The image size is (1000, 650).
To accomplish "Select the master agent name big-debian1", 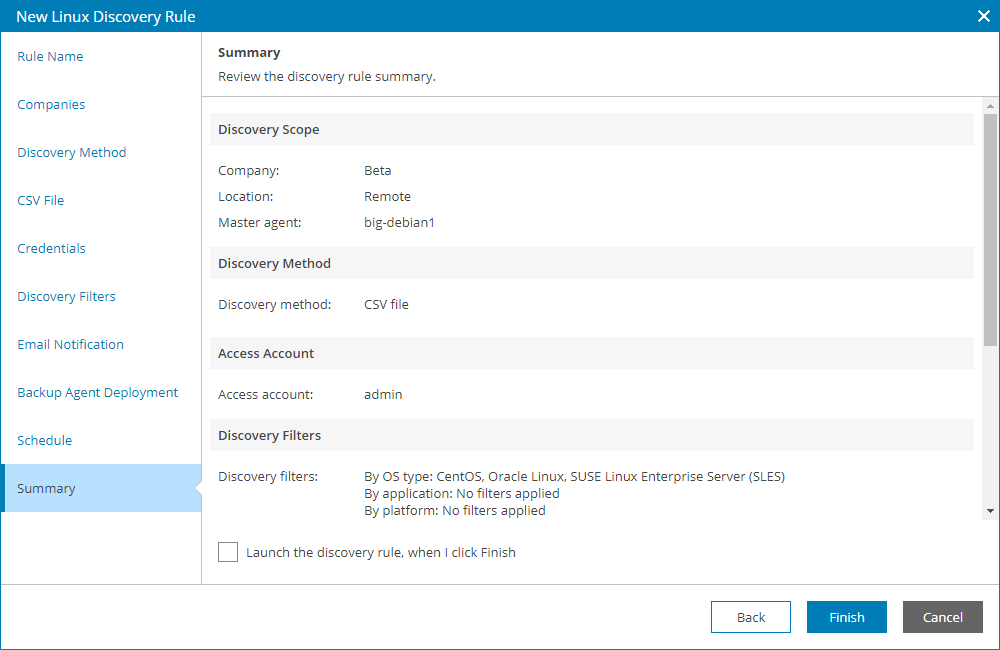I will (400, 222).
